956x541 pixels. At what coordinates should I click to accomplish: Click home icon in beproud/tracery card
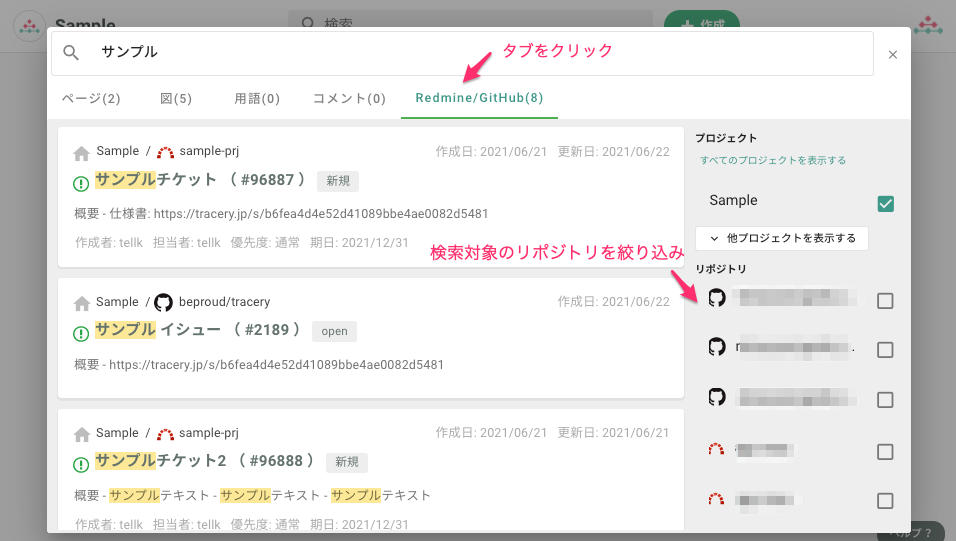(x=82, y=303)
